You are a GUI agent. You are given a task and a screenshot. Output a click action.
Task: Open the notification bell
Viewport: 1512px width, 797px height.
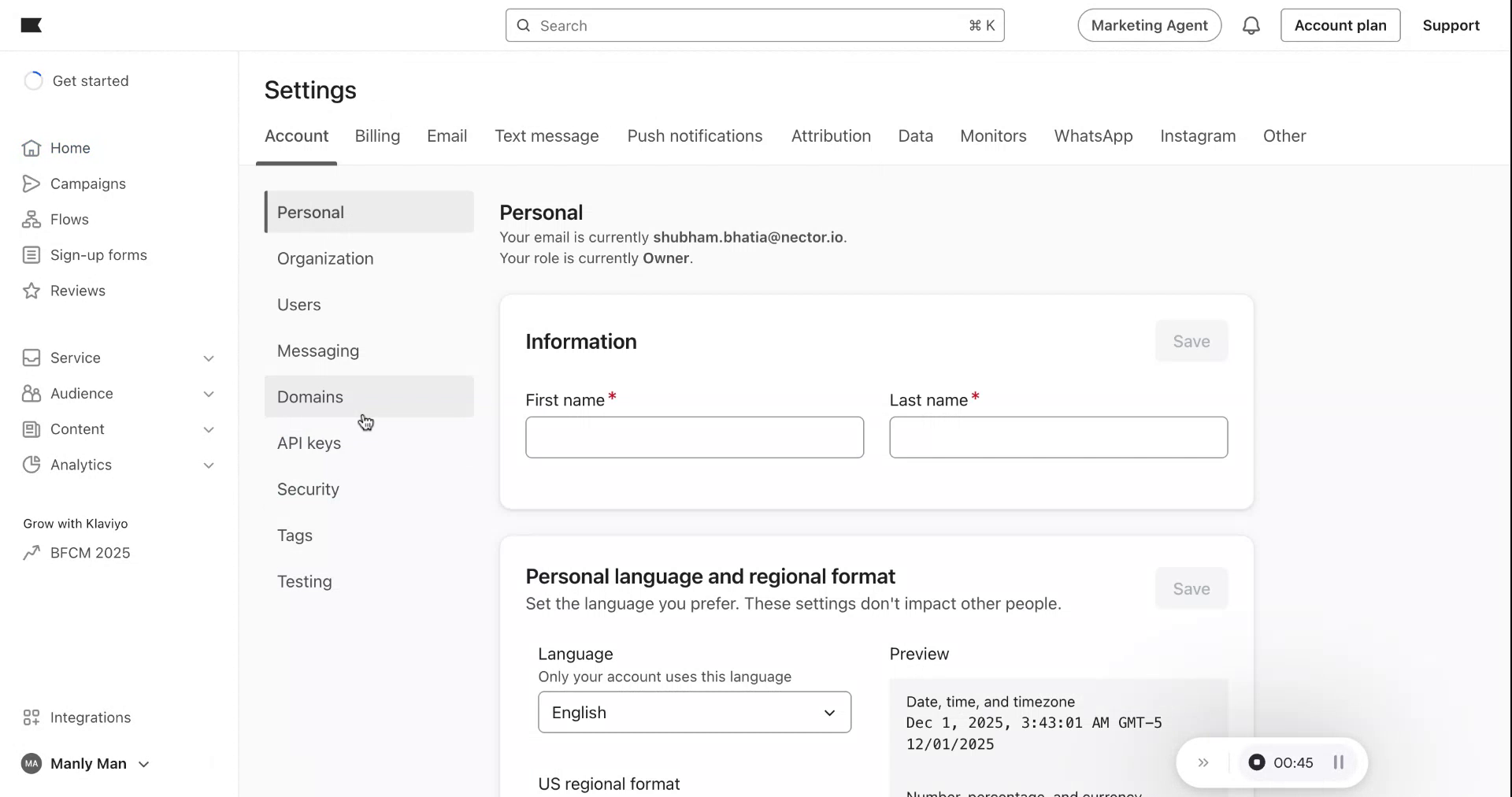[x=1251, y=25]
